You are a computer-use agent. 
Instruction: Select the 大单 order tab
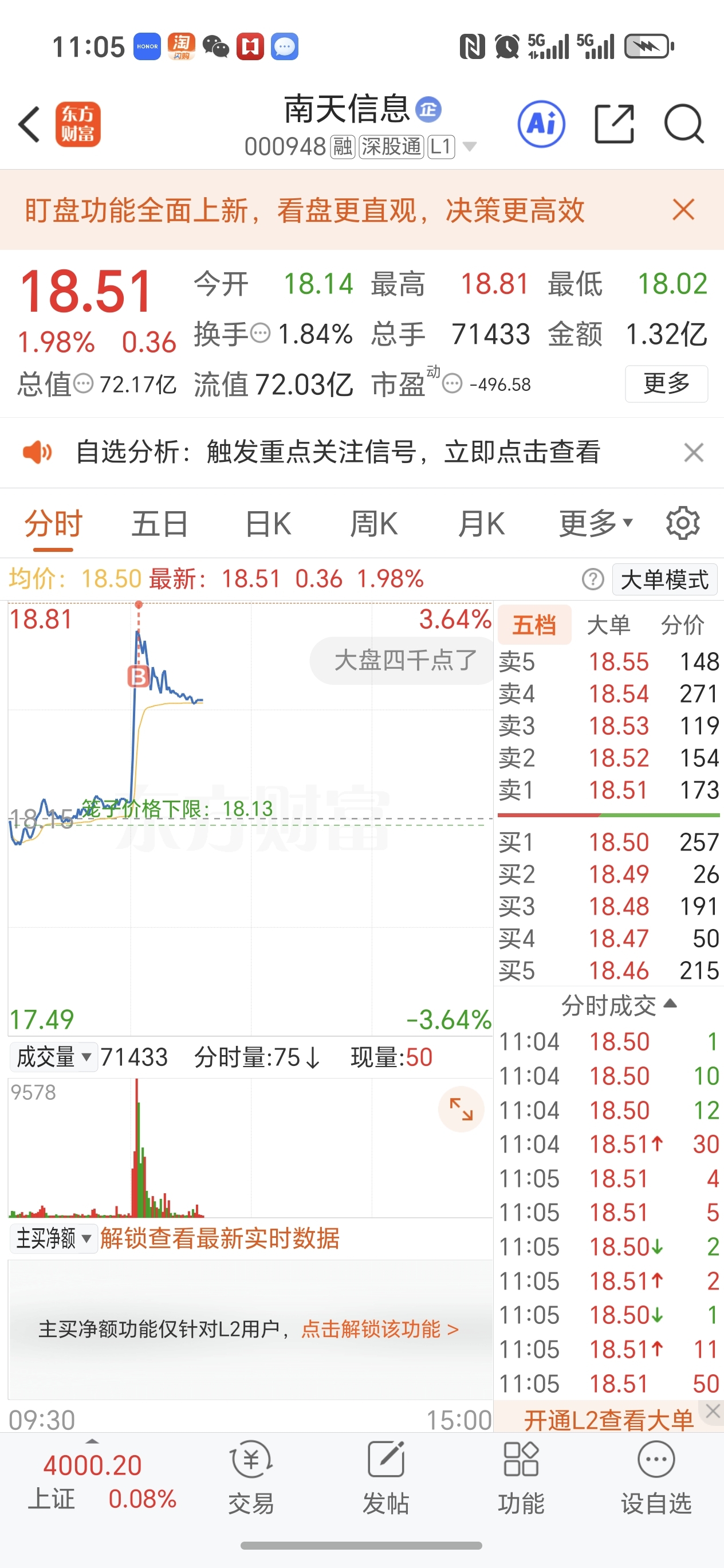click(608, 625)
